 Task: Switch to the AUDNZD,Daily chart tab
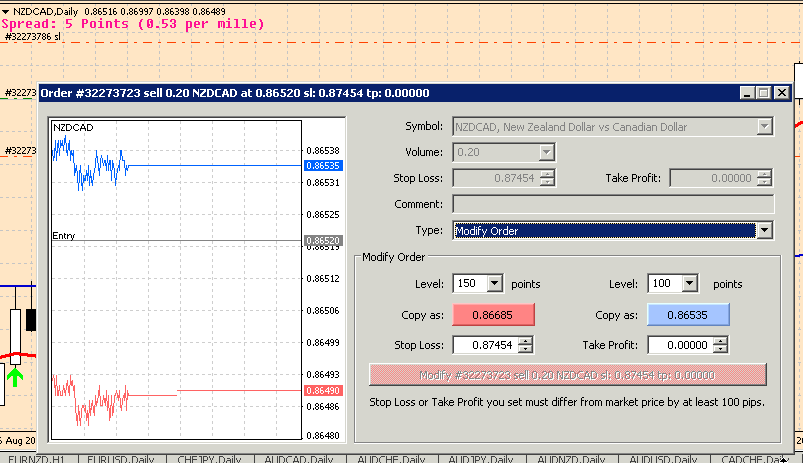[572, 459]
